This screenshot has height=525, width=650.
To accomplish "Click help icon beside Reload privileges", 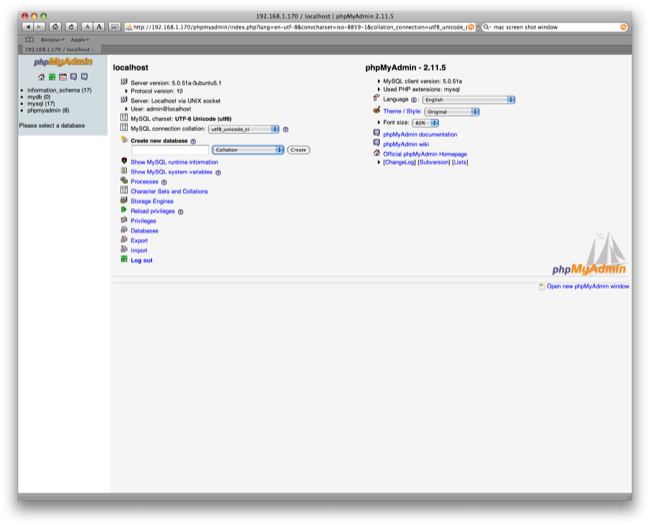I will tap(180, 212).
